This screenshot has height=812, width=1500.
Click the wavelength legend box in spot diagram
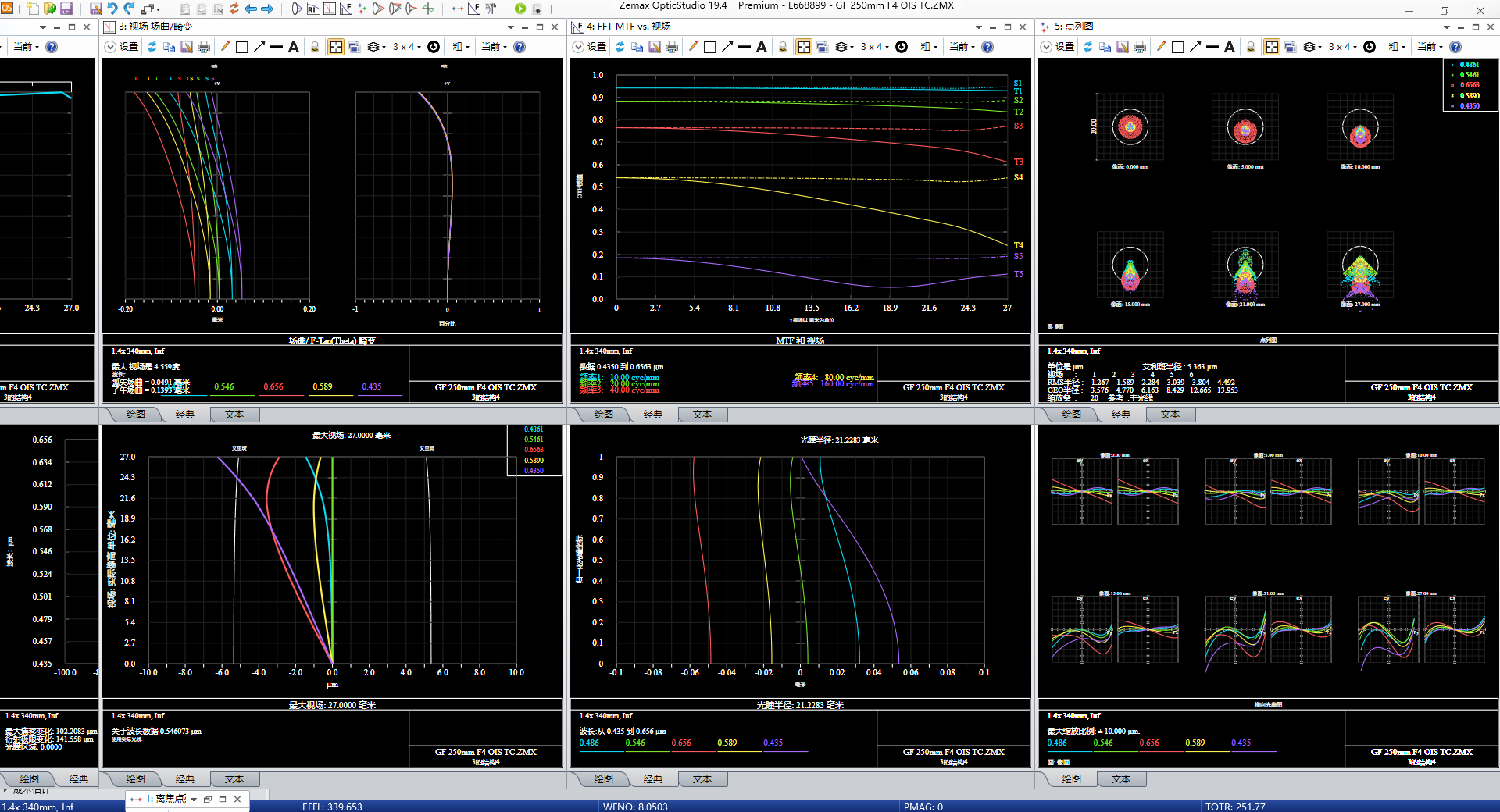pos(1470,84)
